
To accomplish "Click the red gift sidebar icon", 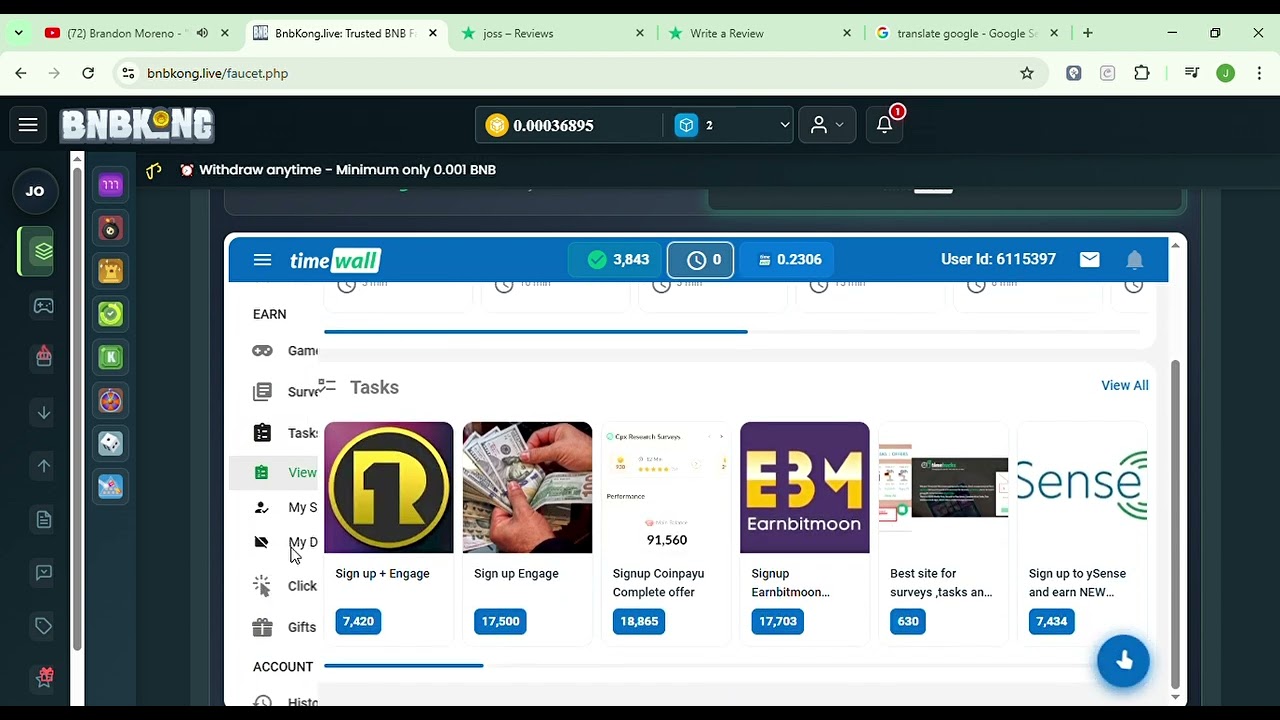I will [44, 677].
